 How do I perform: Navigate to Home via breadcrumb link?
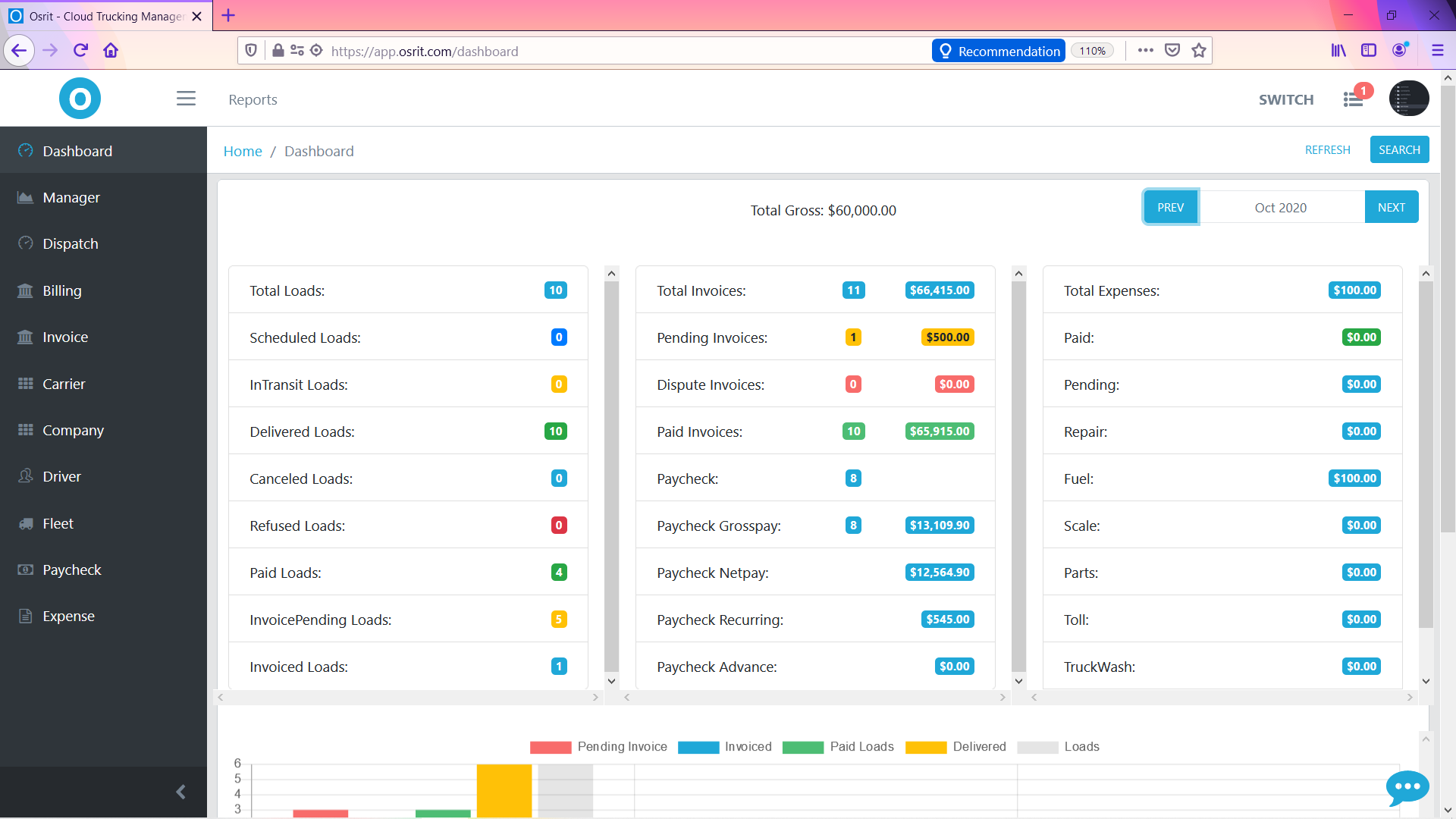[x=242, y=151]
